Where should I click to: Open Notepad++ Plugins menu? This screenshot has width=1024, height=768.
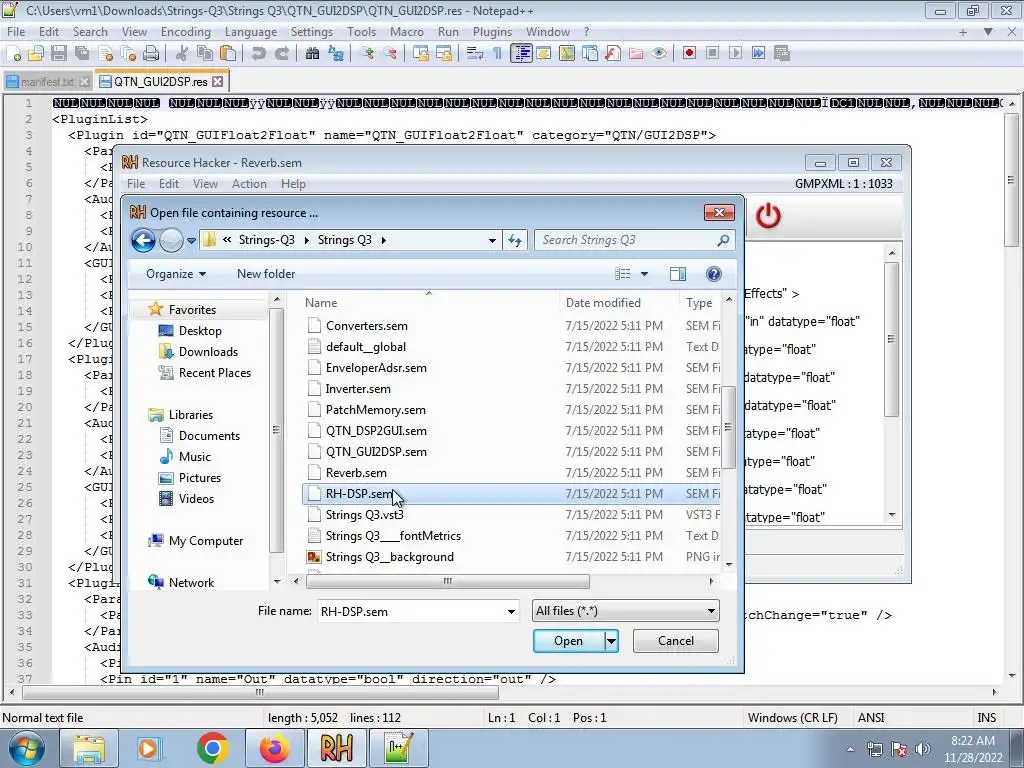click(x=492, y=32)
